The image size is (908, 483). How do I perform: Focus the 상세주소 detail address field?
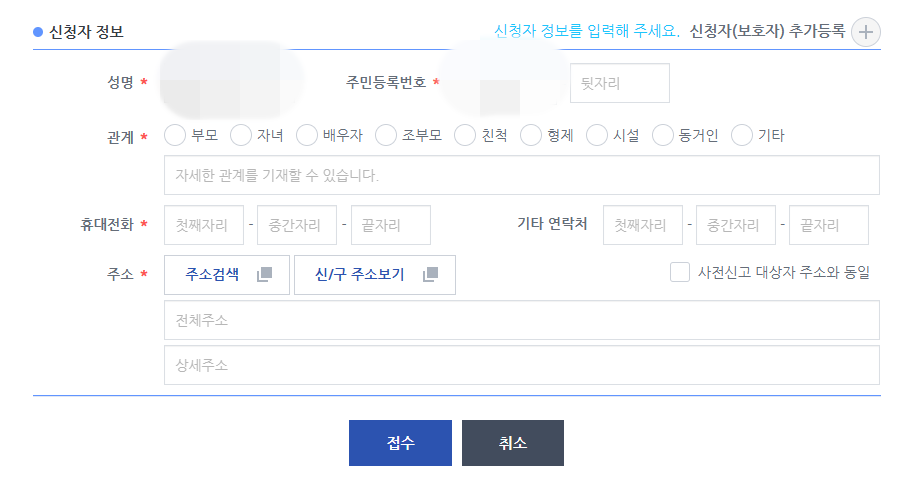522,365
